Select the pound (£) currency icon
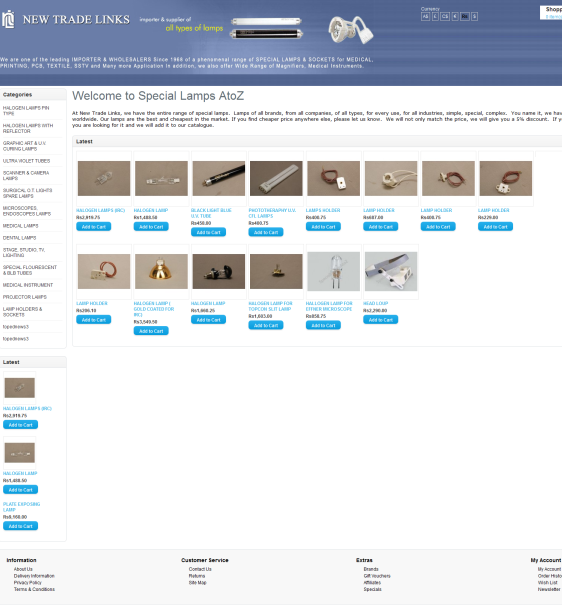 (x=435, y=16)
